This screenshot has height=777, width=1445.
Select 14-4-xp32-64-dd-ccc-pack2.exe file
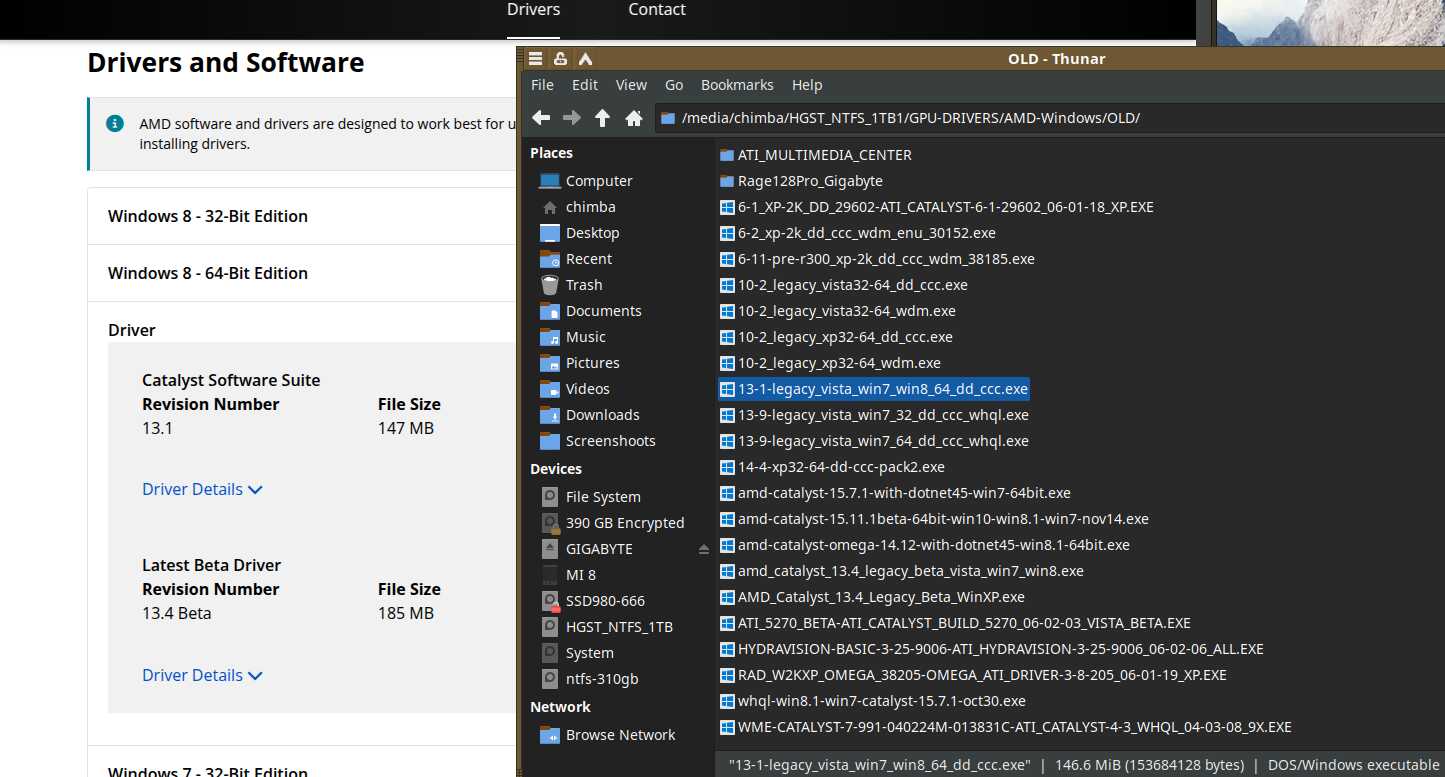coord(840,467)
